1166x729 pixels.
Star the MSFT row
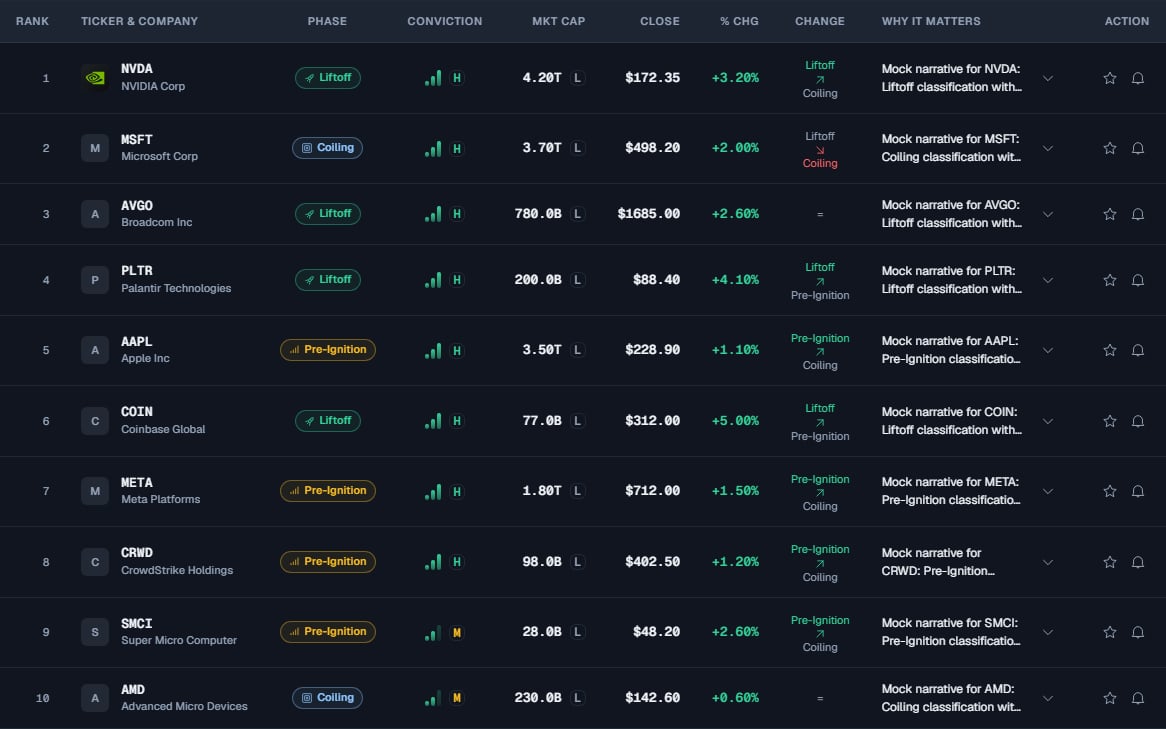tap(1109, 148)
